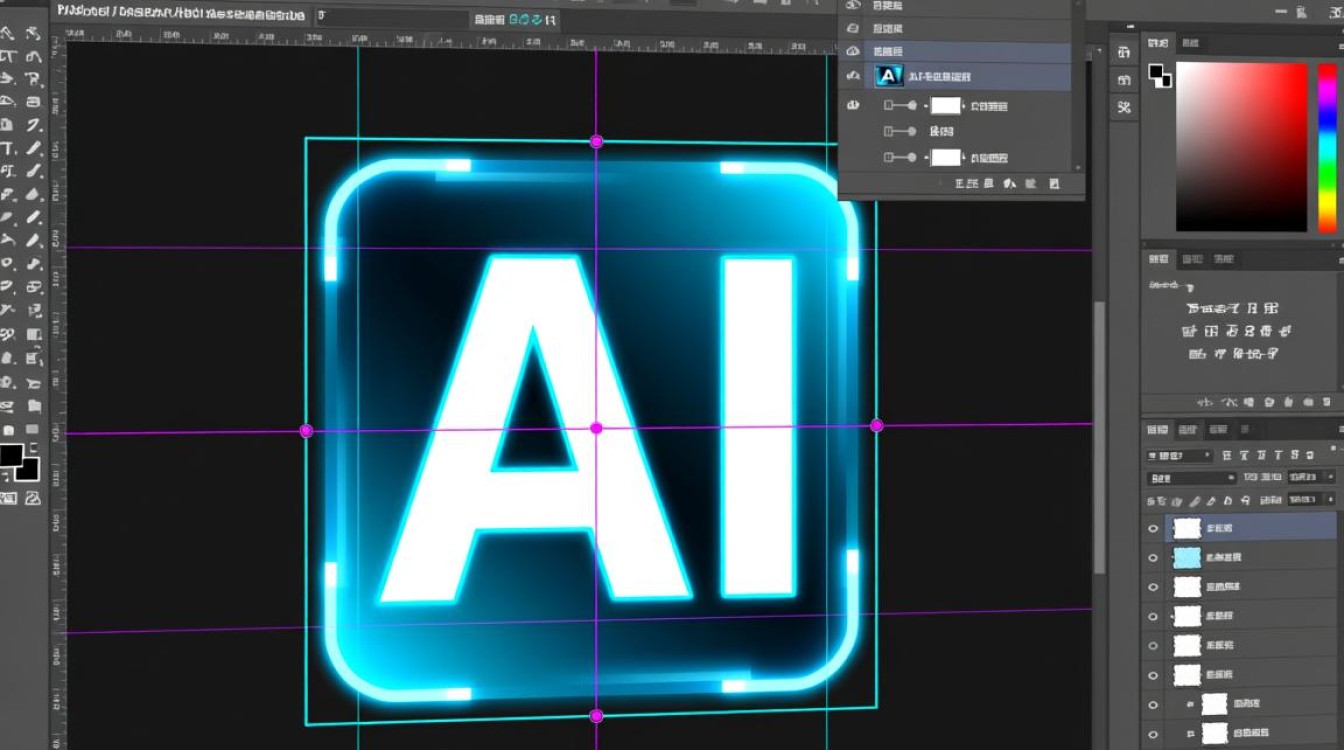This screenshot has width=1344, height=750.
Task: Click the rainbow hue strip in the Color panel
Action: click(x=1327, y=147)
